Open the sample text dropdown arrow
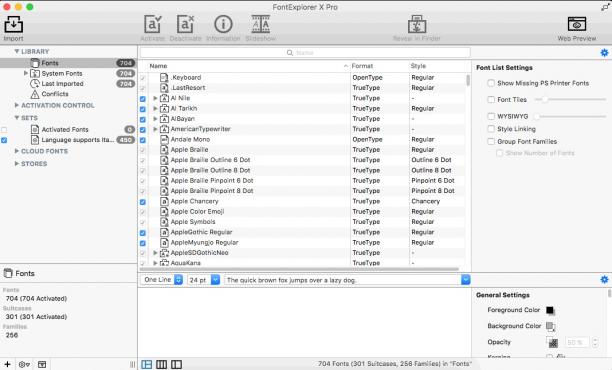Viewport: 612px width, 370px height. coord(466,280)
